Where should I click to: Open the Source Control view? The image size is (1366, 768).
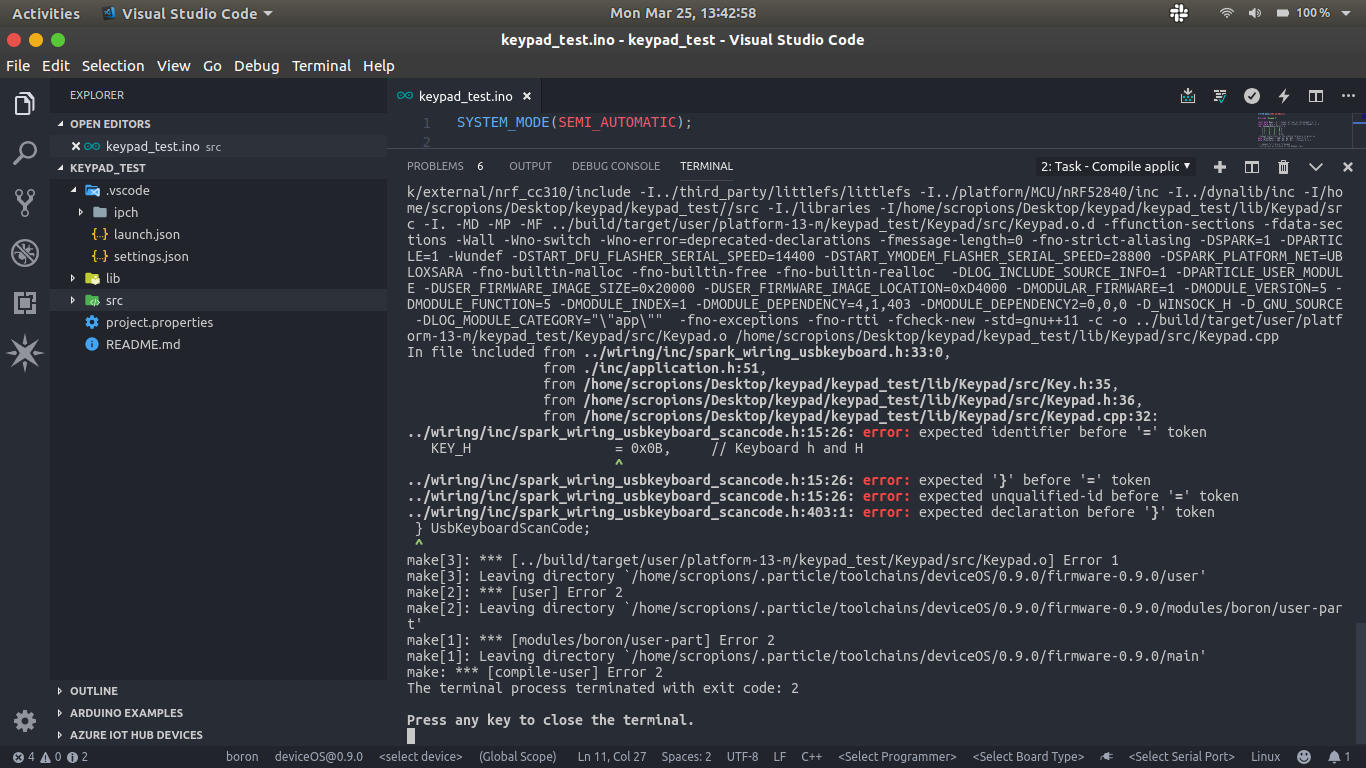(x=25, y=203)
